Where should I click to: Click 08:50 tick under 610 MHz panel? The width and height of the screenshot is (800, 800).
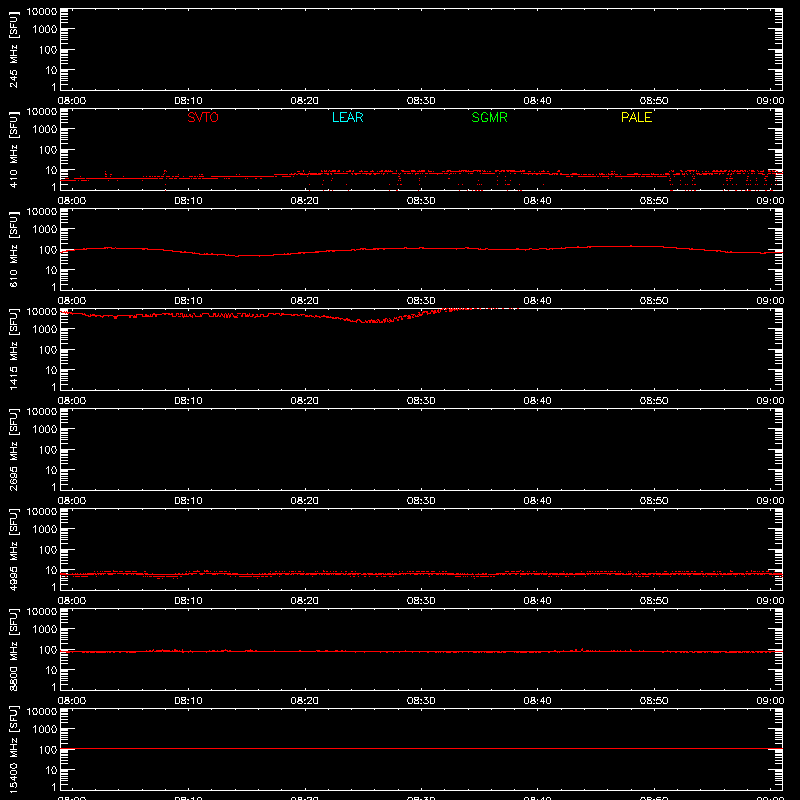(x=654, y=301)
